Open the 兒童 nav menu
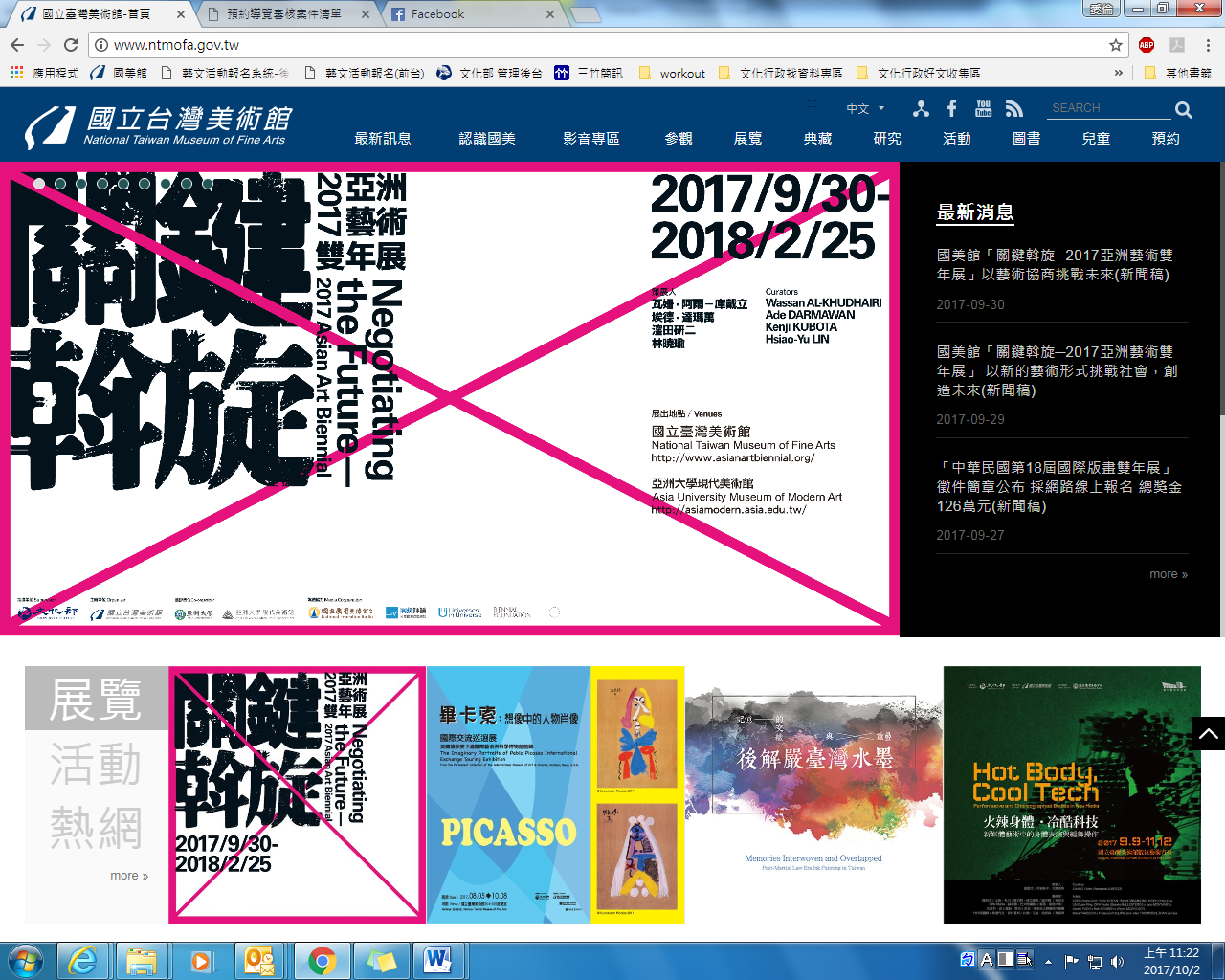The width and height of the screenshot is (1225, 980). pyautogui.click(x=1096, y=139)
